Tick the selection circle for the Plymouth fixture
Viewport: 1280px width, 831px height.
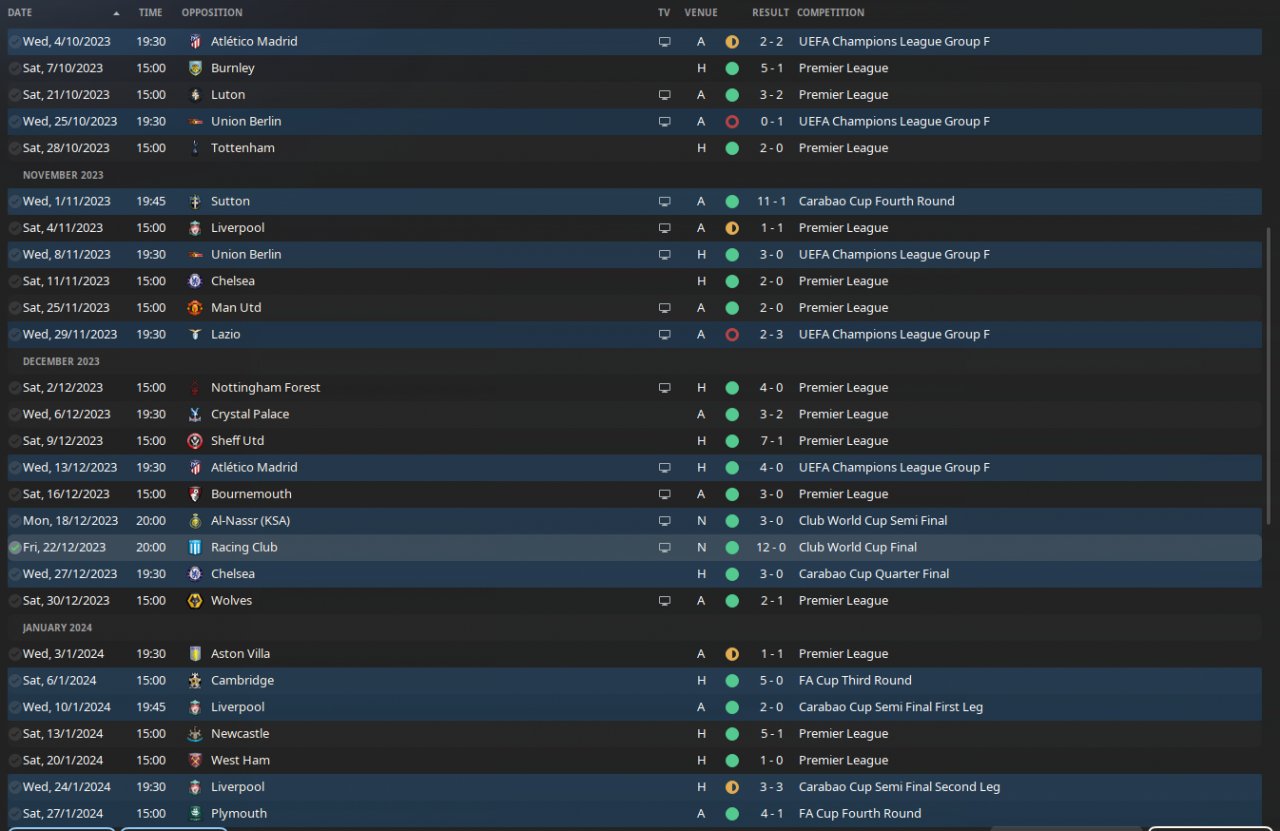[x=14, y=814]
